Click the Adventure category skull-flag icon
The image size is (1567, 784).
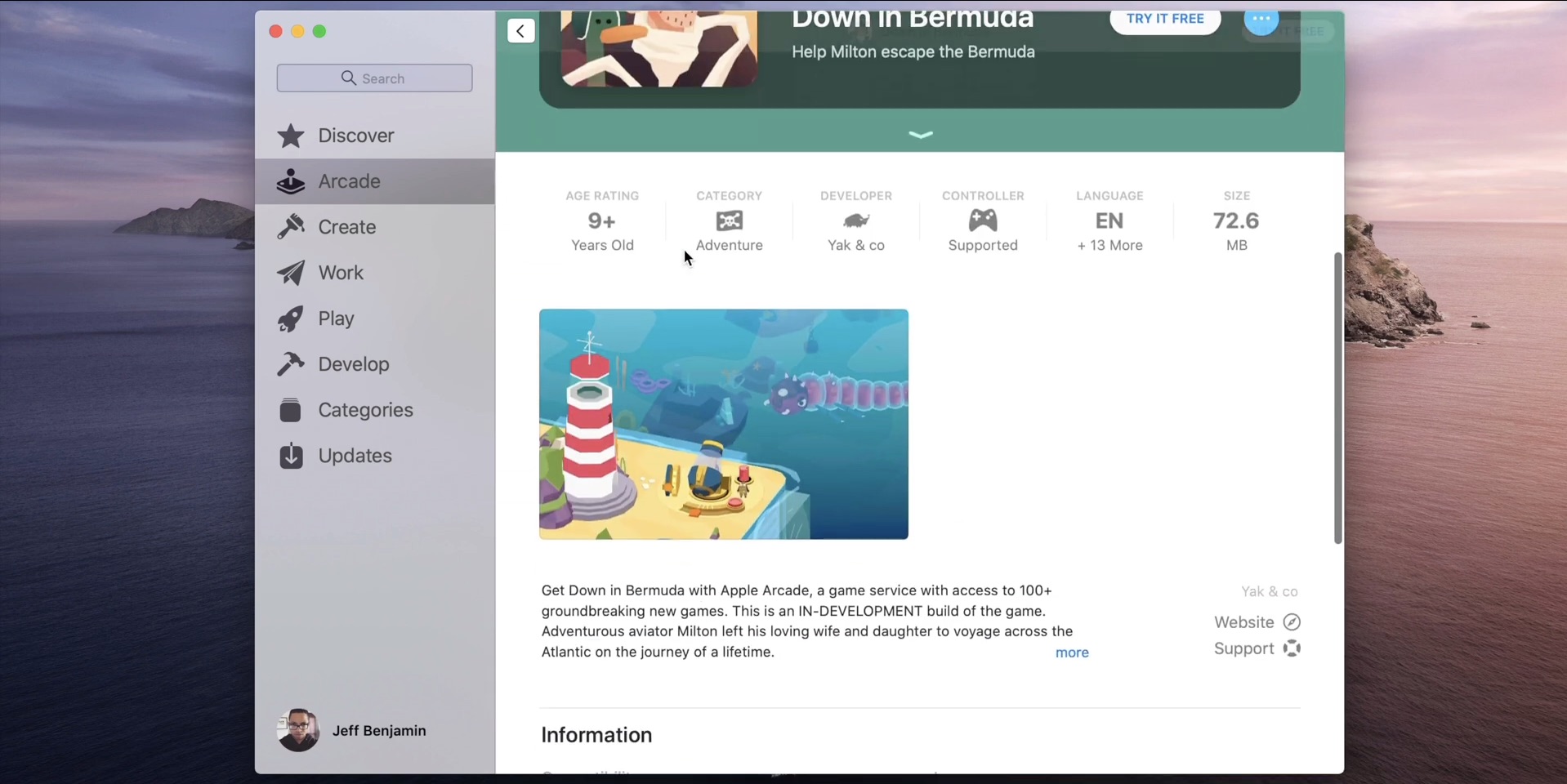[730, 220]
